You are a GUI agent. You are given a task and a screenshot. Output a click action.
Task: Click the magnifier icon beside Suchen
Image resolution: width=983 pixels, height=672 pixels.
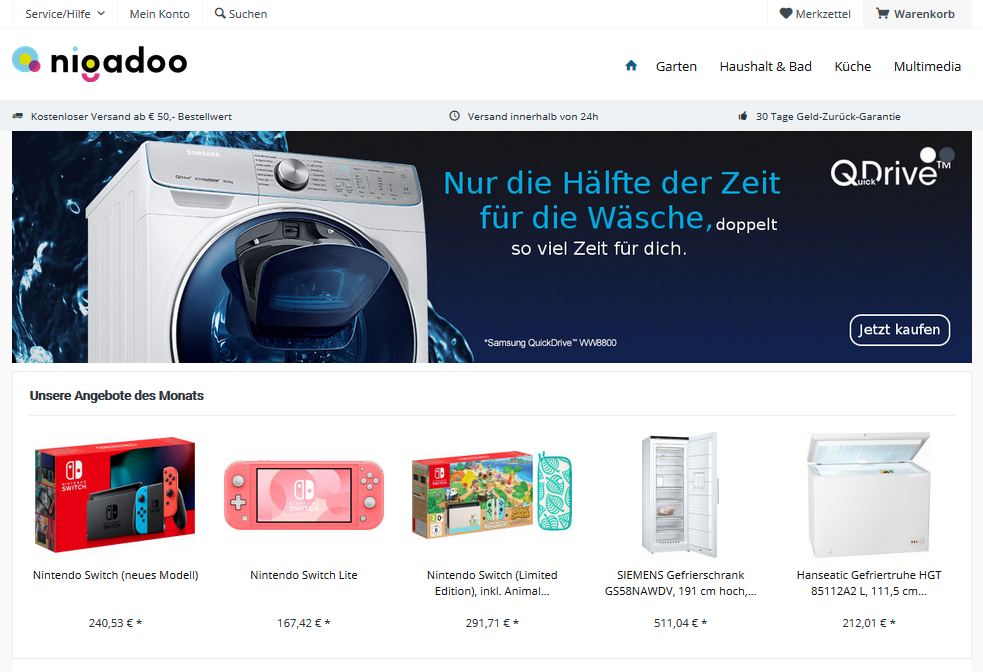220,13
